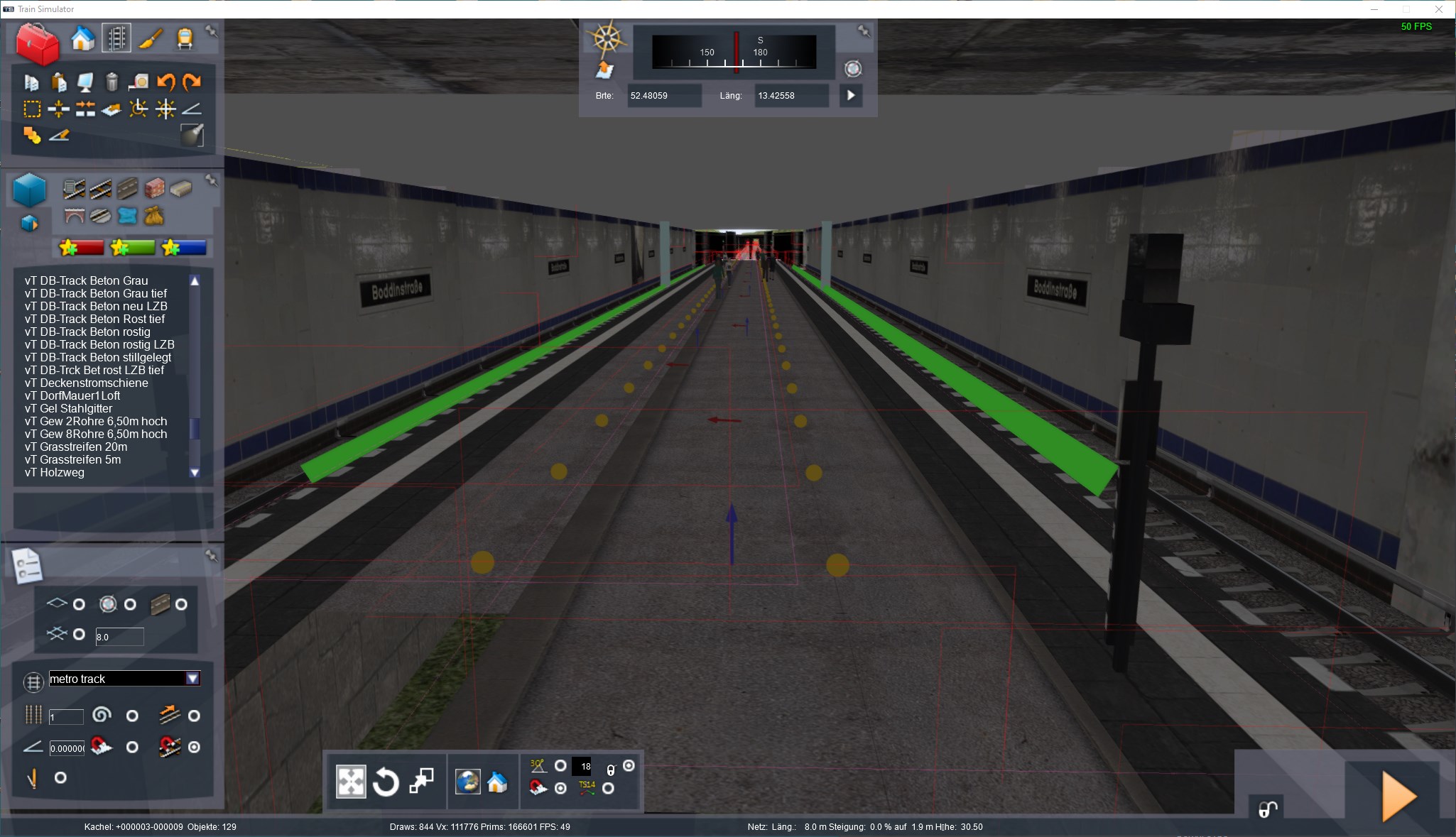Choose the blue lake category icon
The image size is (1456, 837).
click(127, 215)
